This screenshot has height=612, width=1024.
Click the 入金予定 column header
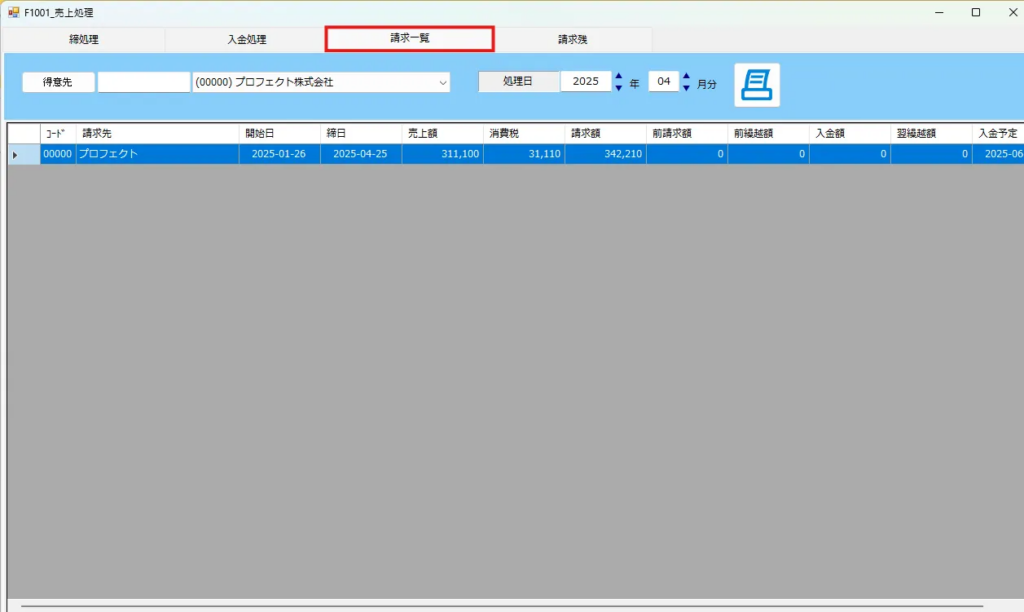(x=998, y=133)
